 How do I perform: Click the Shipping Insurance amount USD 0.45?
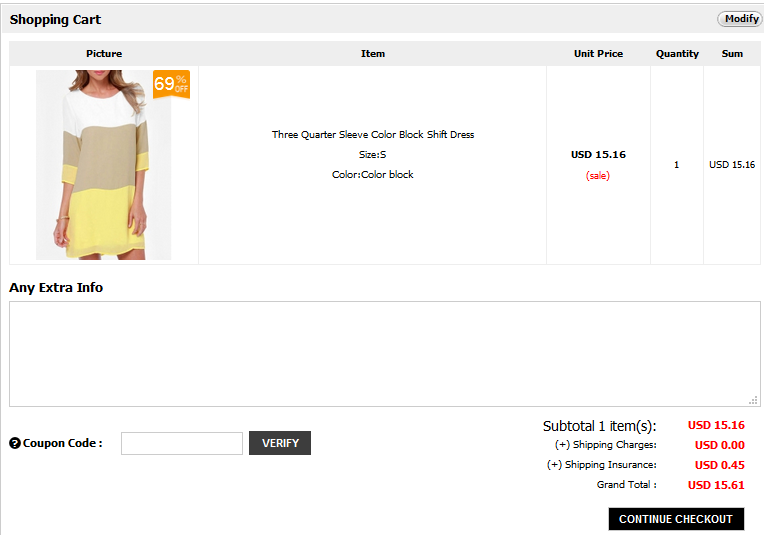click(720, 465)
